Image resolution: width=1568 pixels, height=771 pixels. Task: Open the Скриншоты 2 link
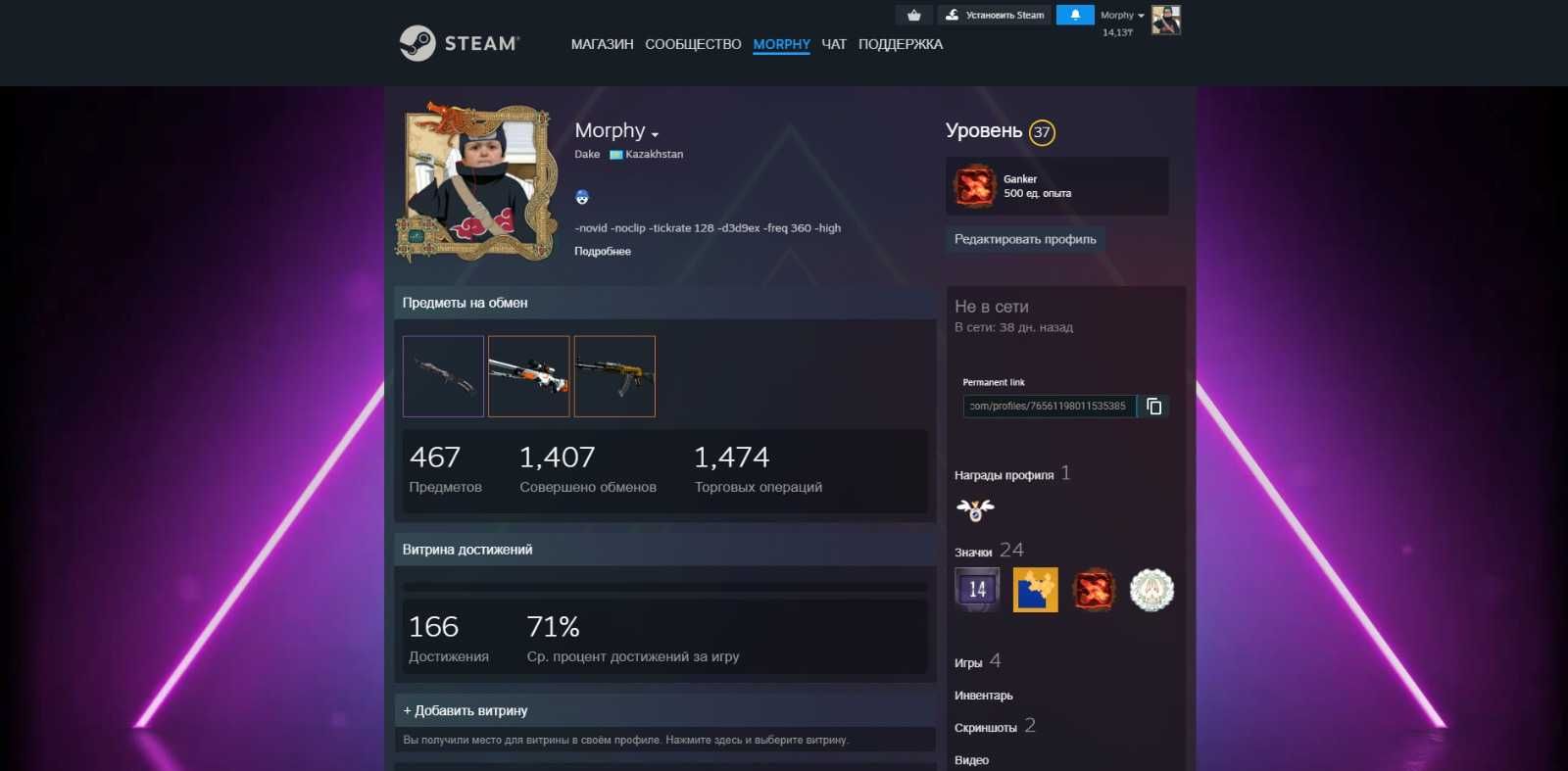pyautogui.click(x=995, y=726)
